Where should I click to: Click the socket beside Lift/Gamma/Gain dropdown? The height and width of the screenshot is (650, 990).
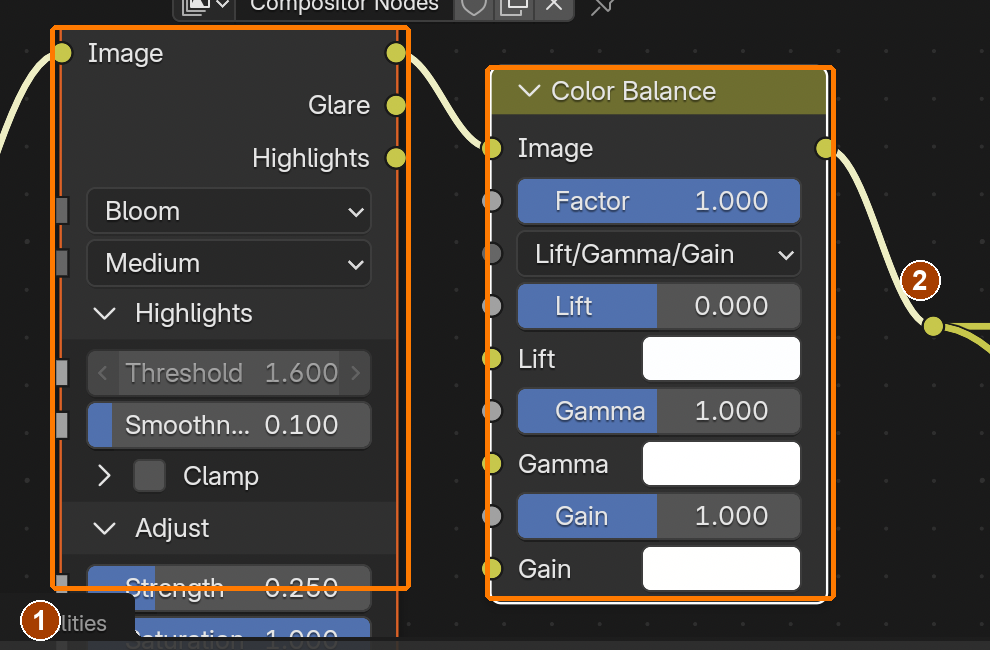click(x=492, y=254)
